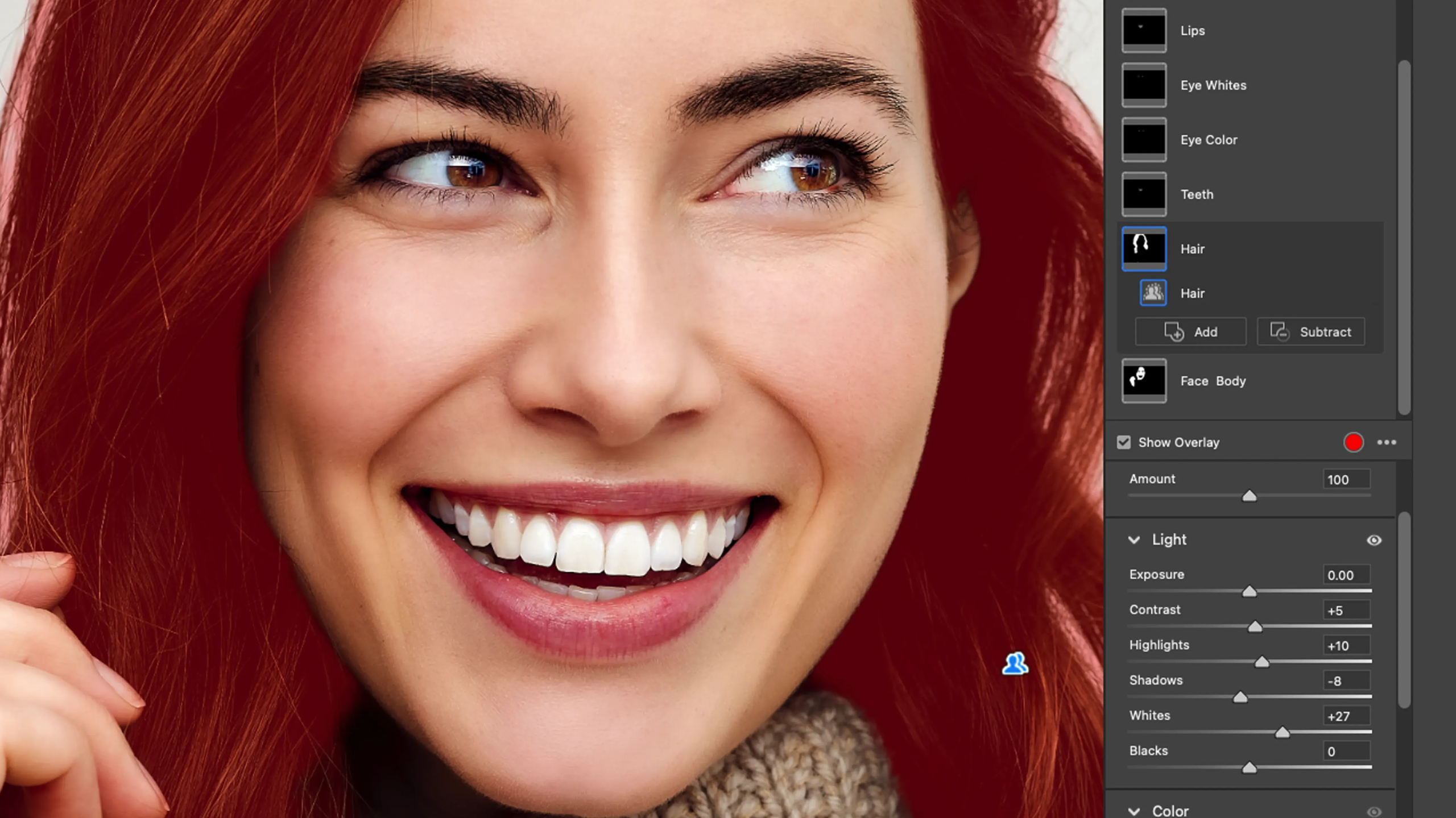This screenshot has width=1456, height=818.
Task: Select the Face Body mask thumbnail
Action: [x=1144, y=381]
